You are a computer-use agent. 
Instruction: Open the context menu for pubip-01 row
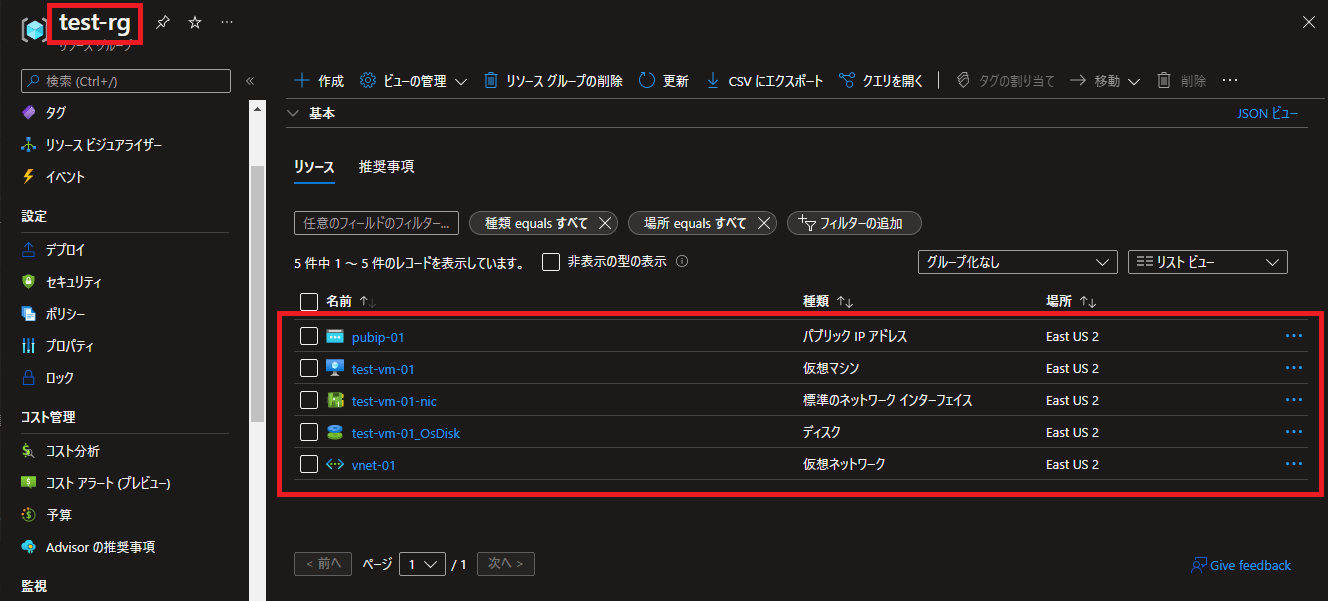click(1294, 336)
